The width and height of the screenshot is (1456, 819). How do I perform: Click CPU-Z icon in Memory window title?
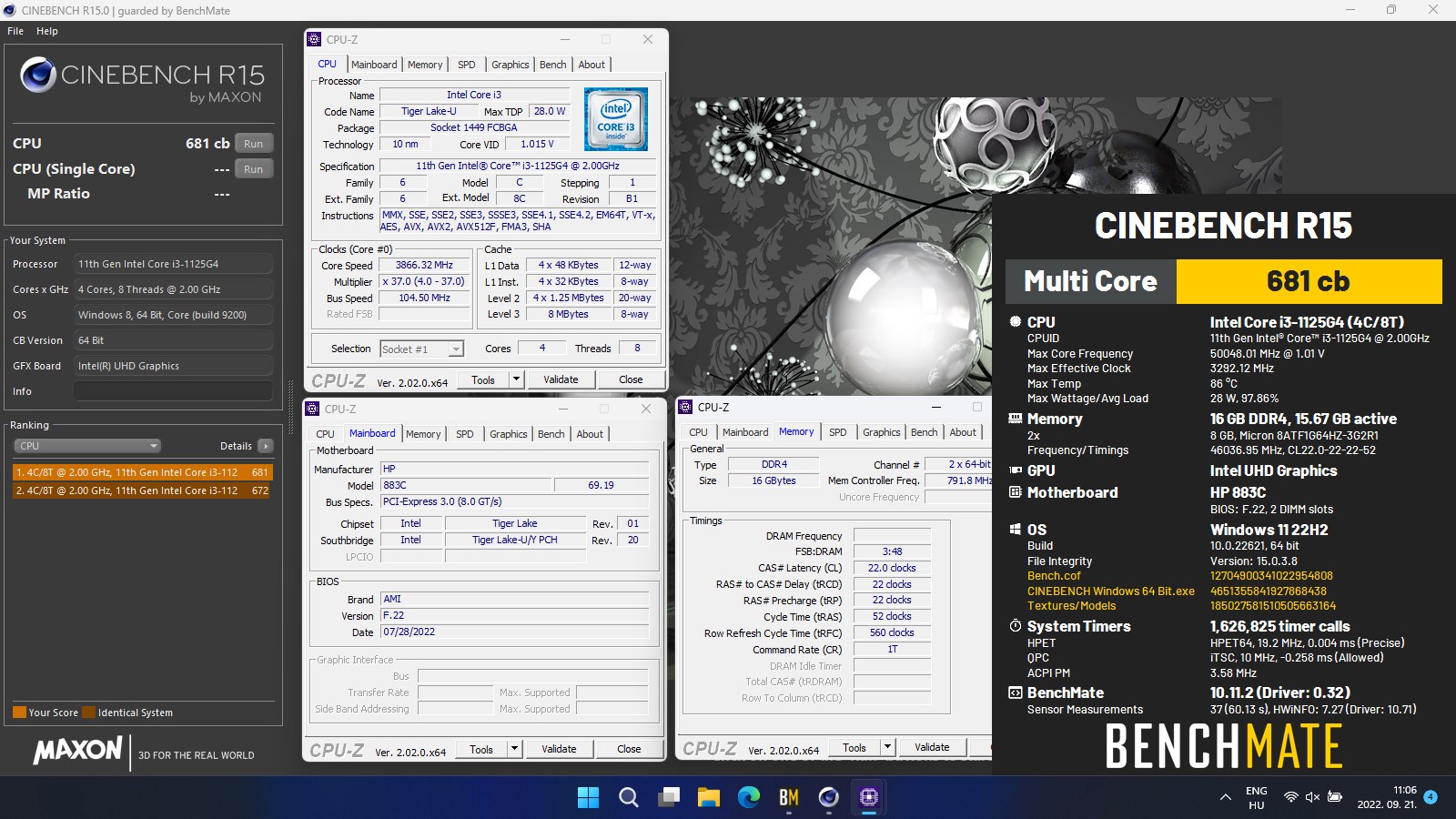[x=685, y=407]
